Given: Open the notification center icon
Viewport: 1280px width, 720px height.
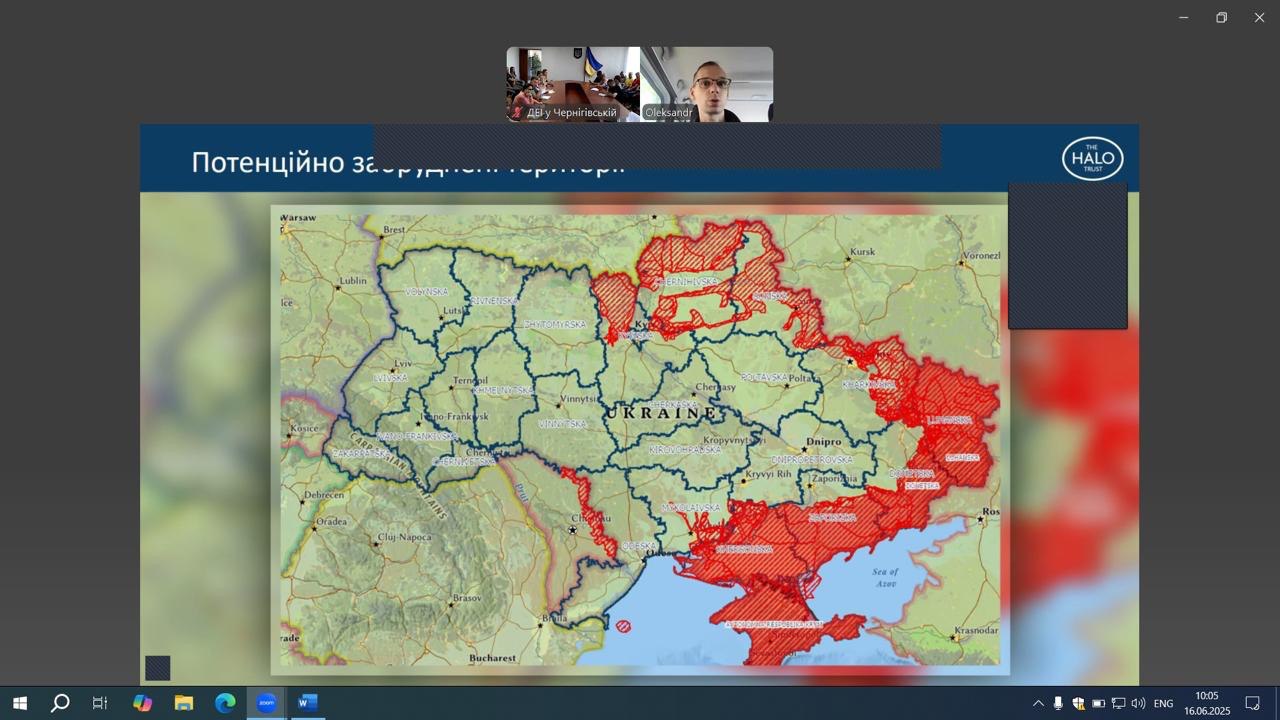Looking at the screenshot, I should point(1252,703).
